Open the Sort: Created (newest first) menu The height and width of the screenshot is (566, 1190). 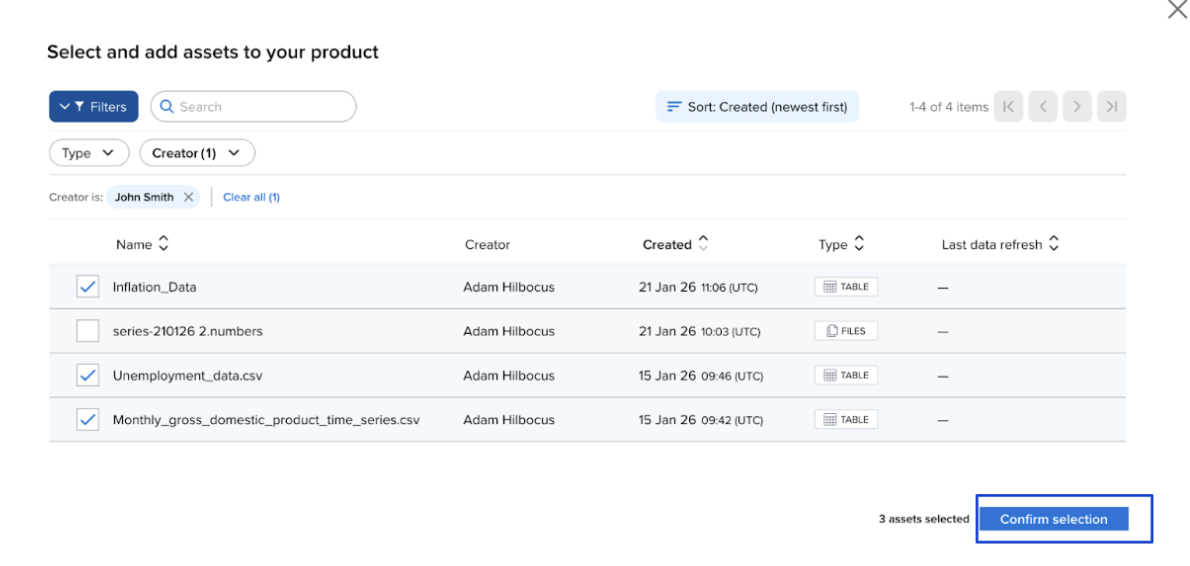pyautogui.click(x=757, y=107)
